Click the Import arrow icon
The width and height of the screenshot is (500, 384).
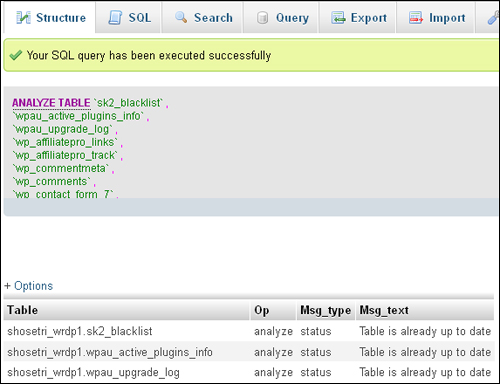point(416,18)
